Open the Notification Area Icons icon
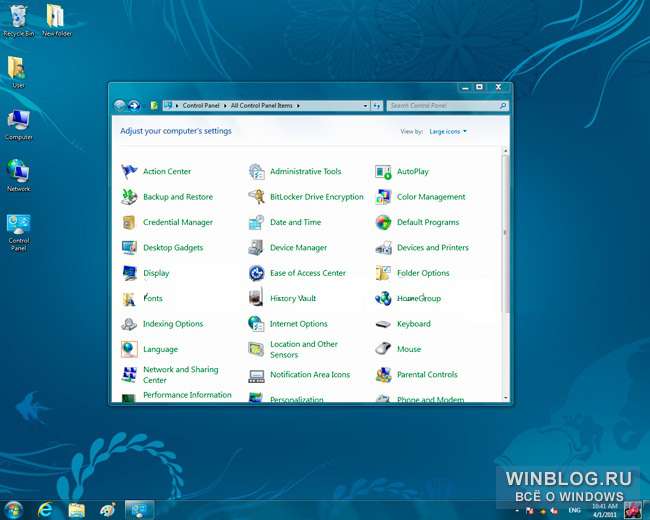Viewport: 650px width, 520px height. [257, 374]
